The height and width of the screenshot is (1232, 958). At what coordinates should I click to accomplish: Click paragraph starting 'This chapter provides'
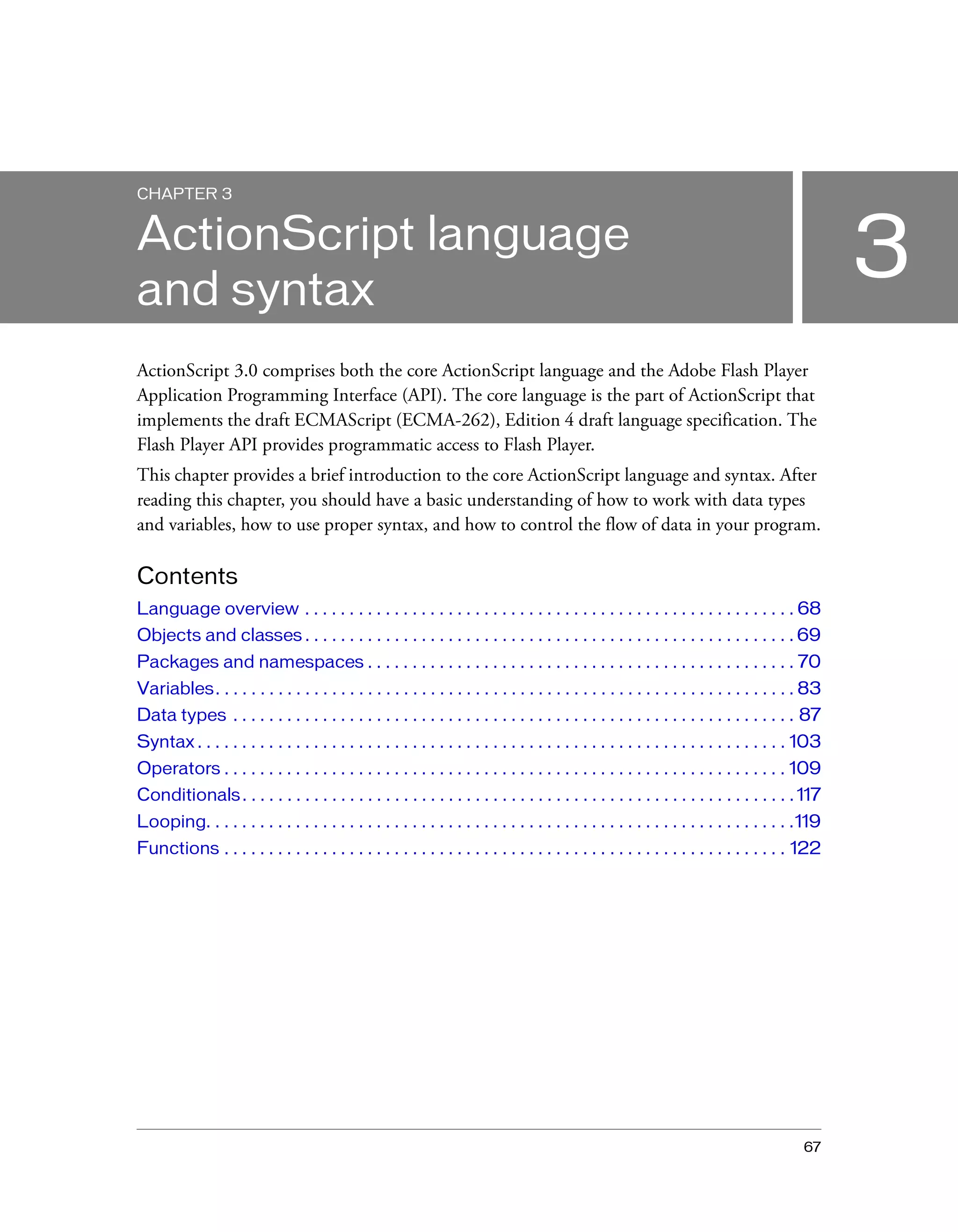pos(479,500)
